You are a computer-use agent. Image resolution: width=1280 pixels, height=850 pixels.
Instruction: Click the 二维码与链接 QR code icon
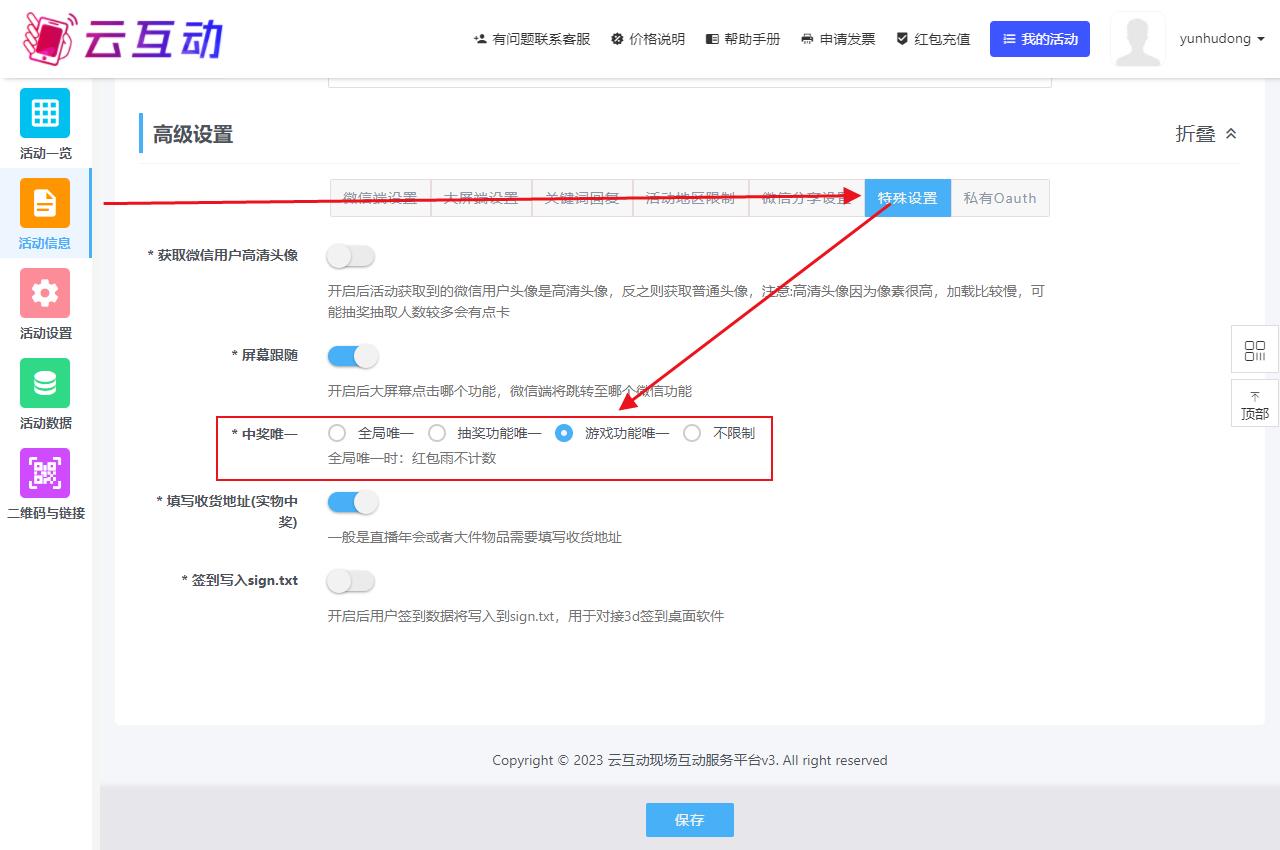pos(45,473)
